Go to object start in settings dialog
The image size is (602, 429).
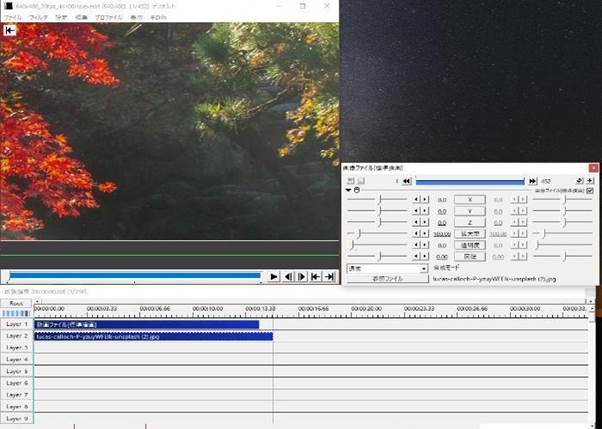[x=408, y=181]
